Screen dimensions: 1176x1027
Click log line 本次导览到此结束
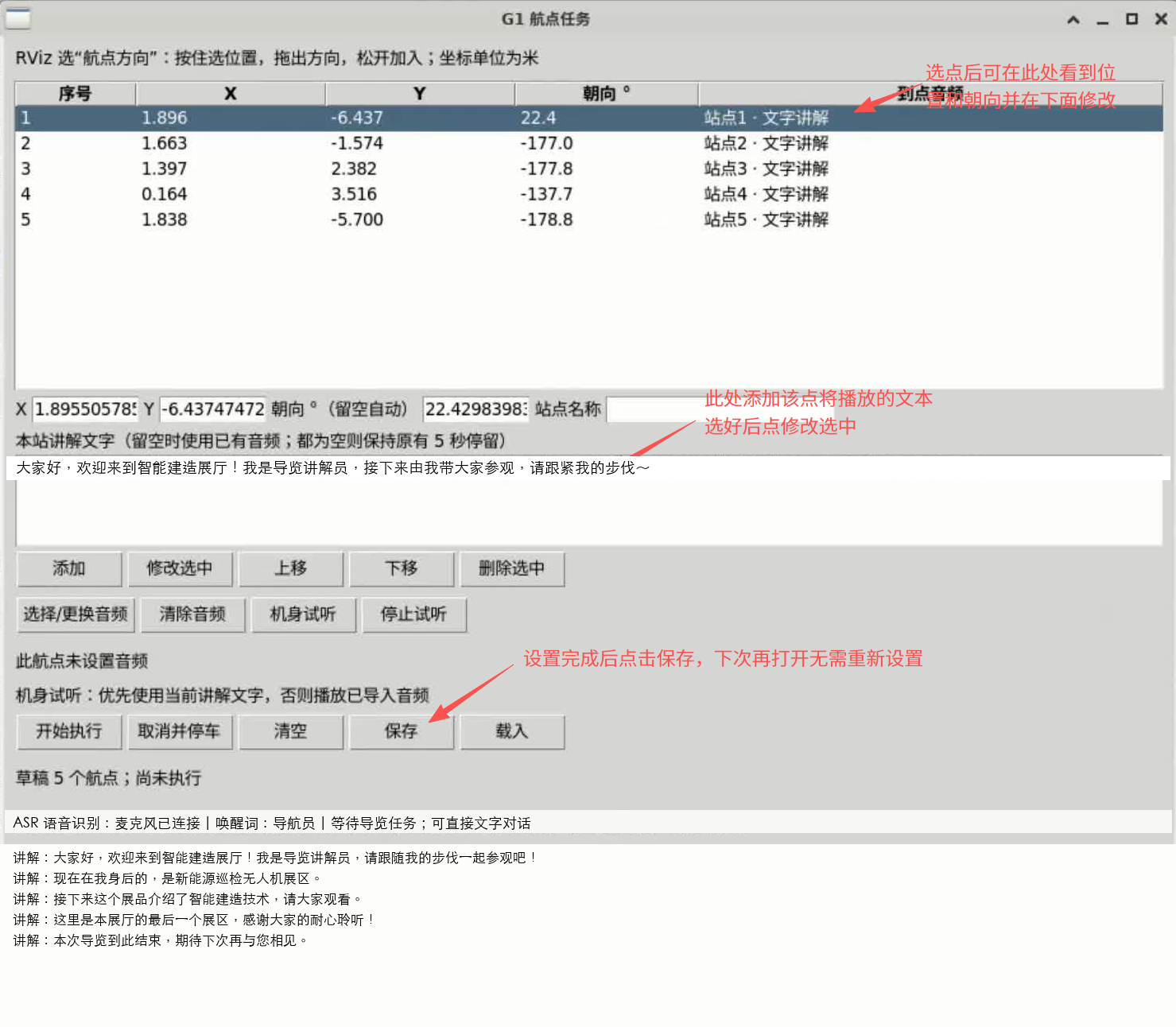tap(161, 941)
